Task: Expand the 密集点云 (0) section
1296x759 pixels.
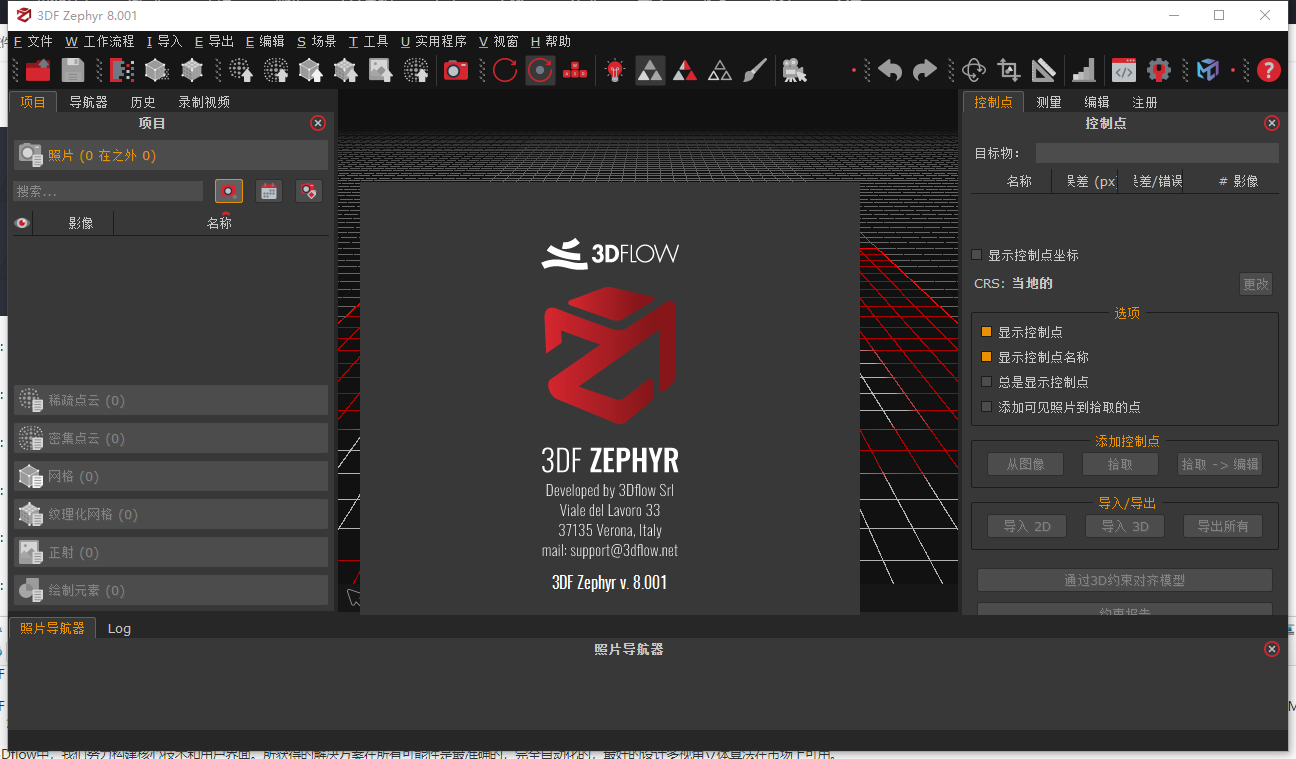Action: pyautogui.click(x=170, y=438)
